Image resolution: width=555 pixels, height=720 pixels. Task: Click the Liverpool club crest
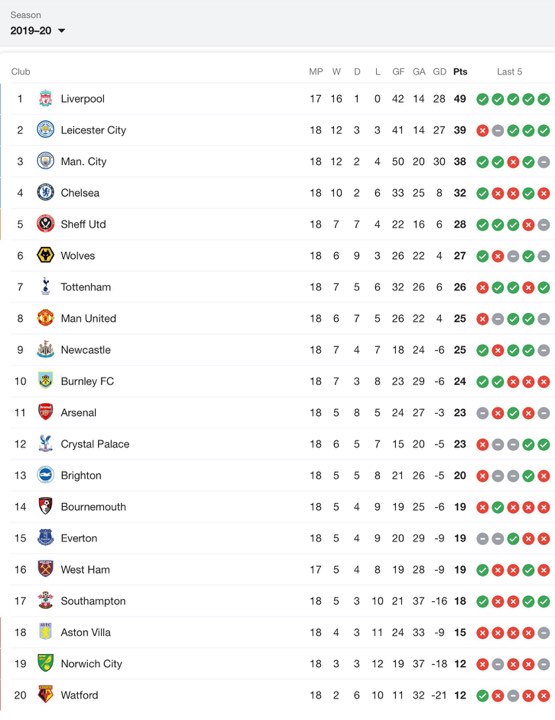pyautogui.click(x=45, y=99)
